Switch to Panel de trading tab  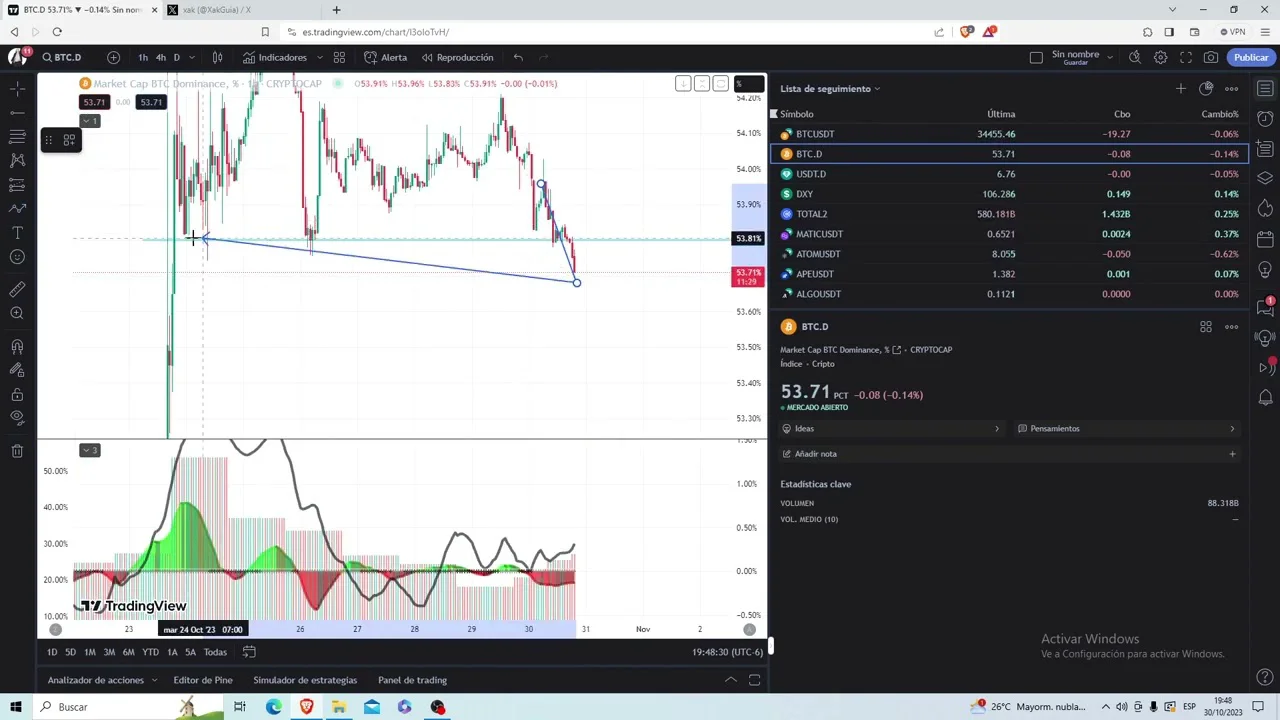coord(412,680)
